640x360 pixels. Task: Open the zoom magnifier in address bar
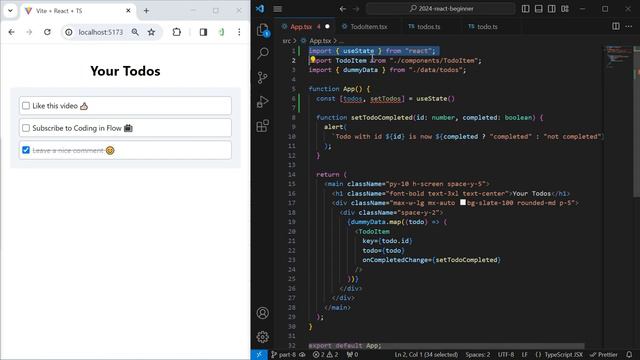tap(135, 32)
